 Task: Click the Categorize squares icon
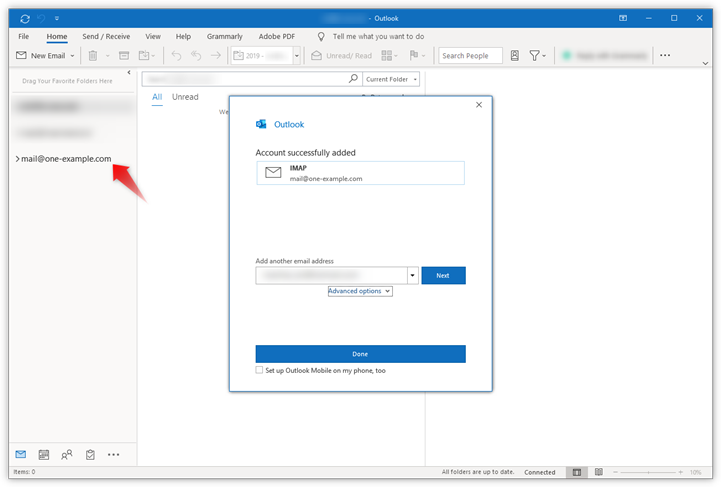387,56
